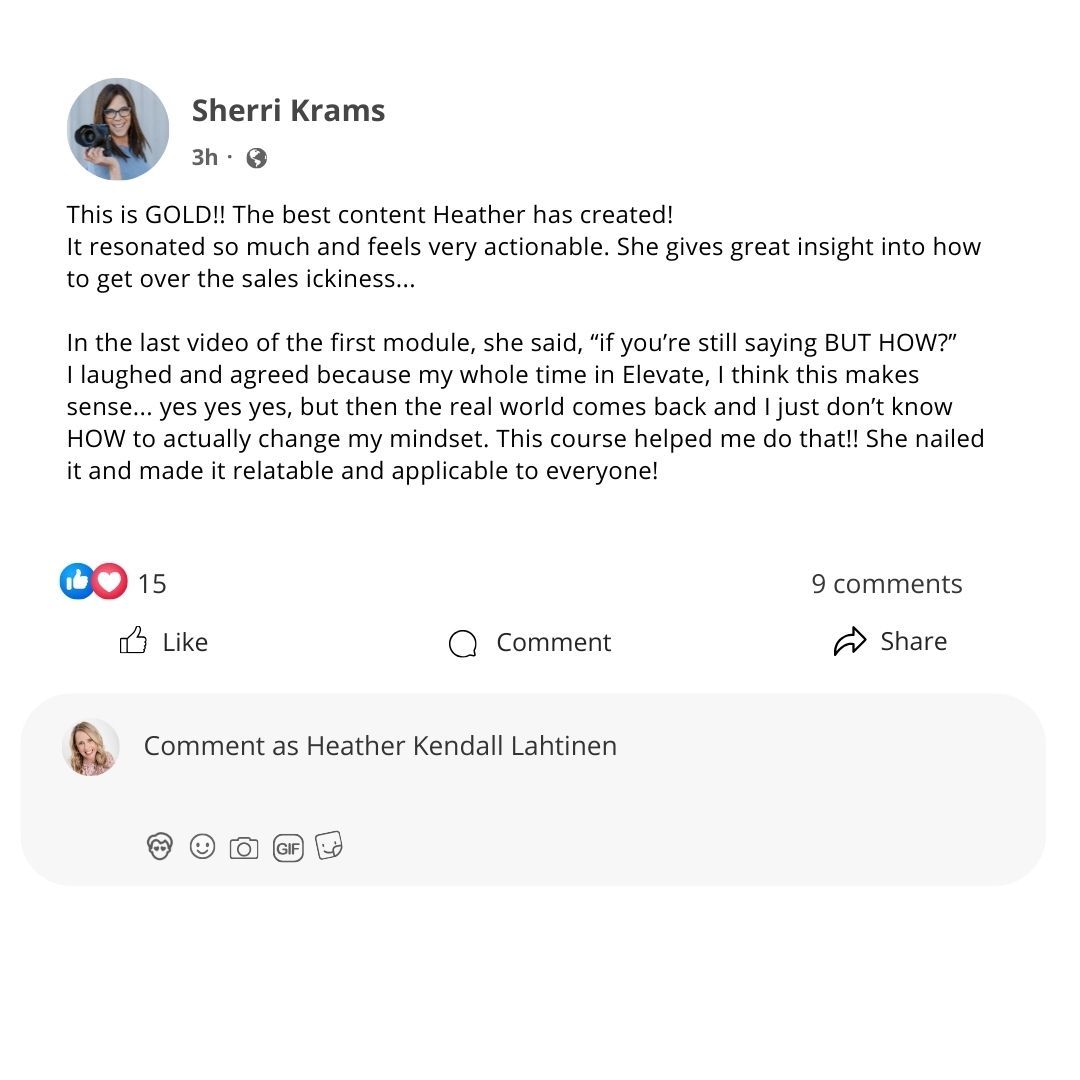Open Sherri Krams' name link

(x=288, y=110)
